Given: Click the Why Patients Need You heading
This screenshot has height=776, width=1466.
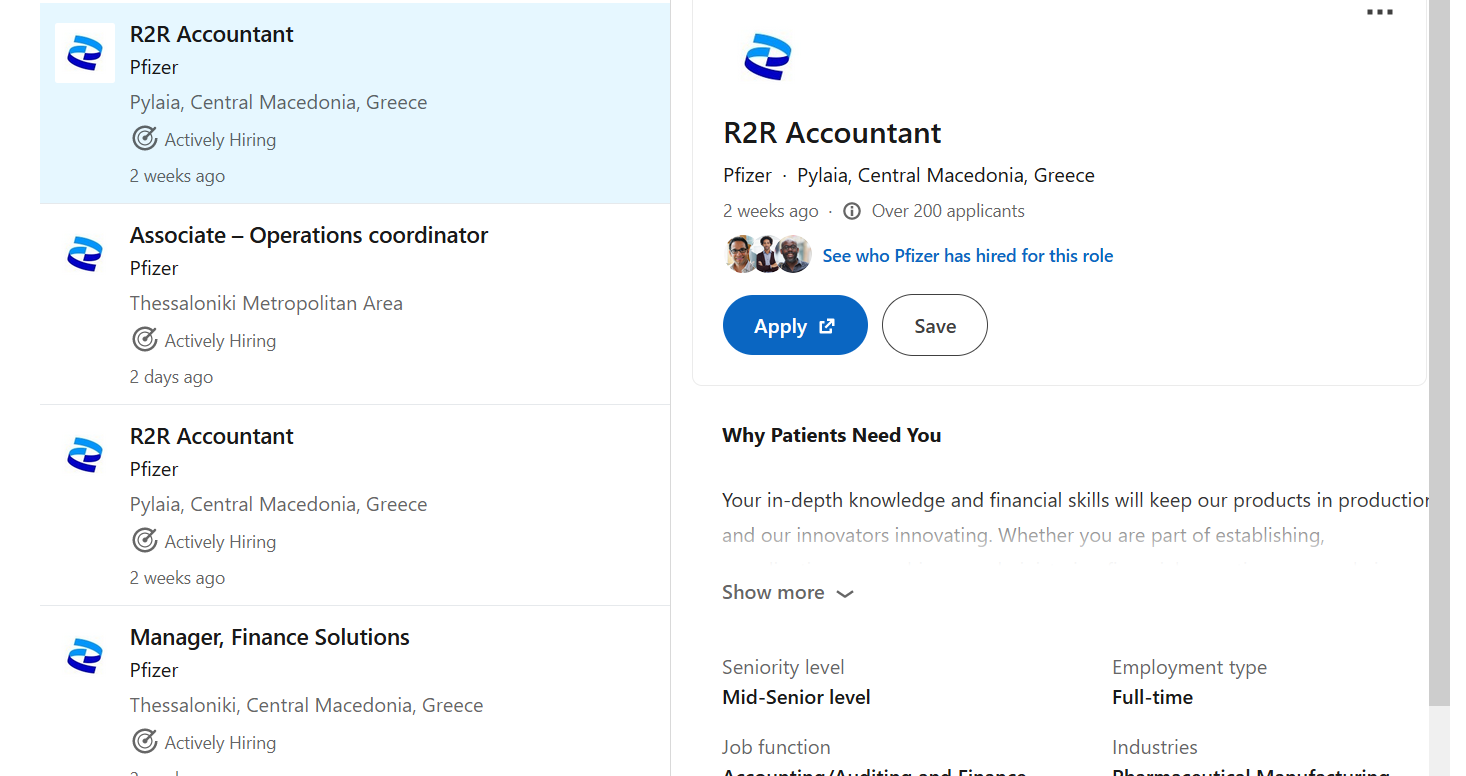Looking at the screenshot, I should 831,435.
